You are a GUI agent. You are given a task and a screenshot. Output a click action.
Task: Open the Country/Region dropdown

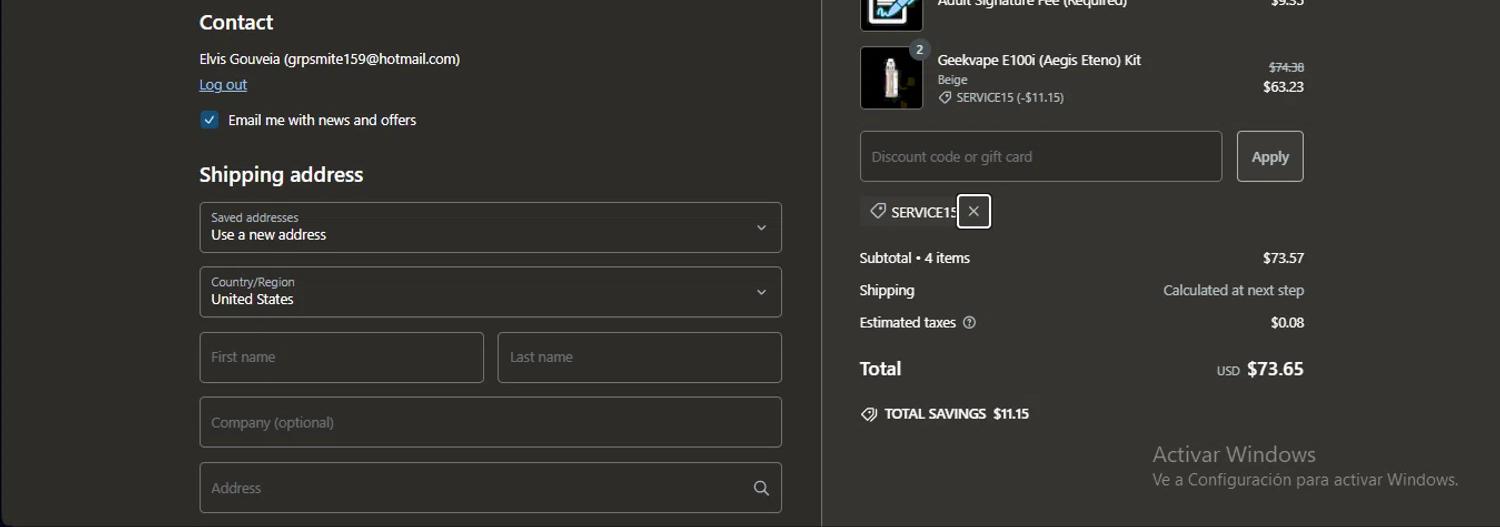(490, 292)
